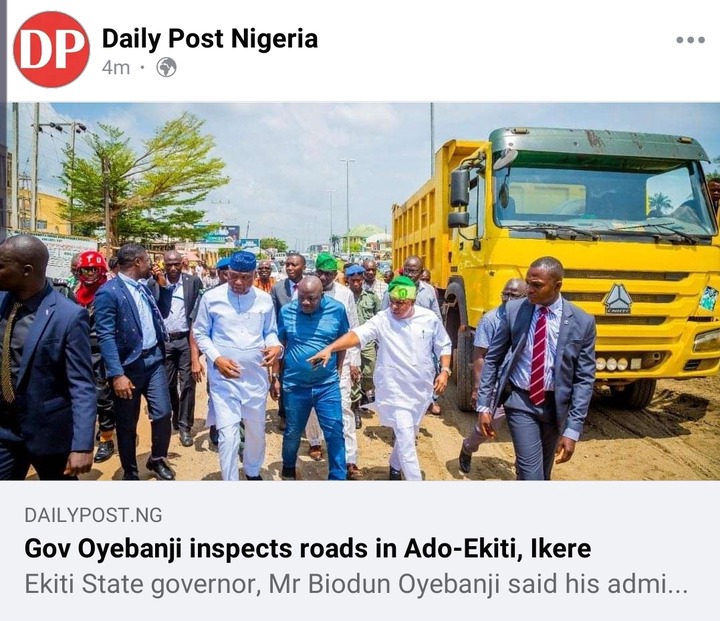720x621 pixels.
Task: Click the Ekiti State governor description snippet
Action: tap(356, 585)
